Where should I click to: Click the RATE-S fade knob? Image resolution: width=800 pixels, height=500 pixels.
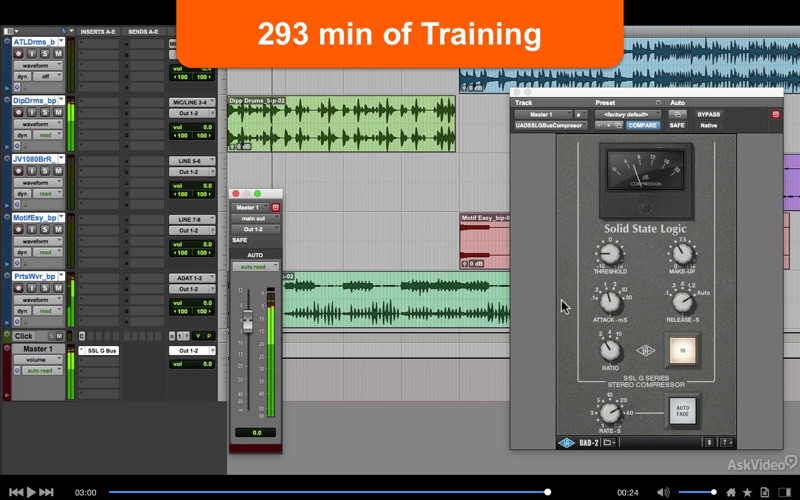click(x=610, y=412)
